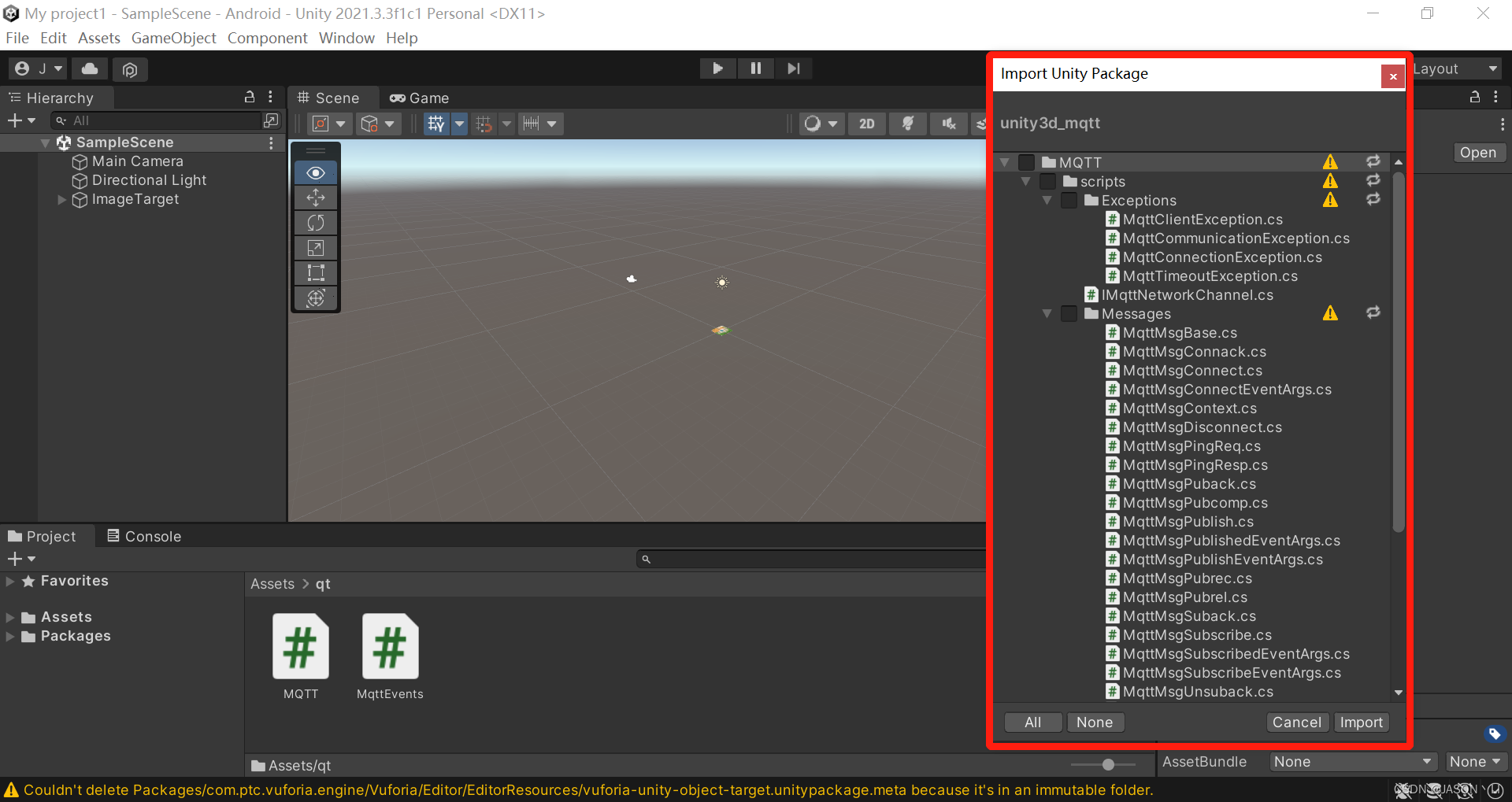Open the GameObject menu

pos(173,38)
